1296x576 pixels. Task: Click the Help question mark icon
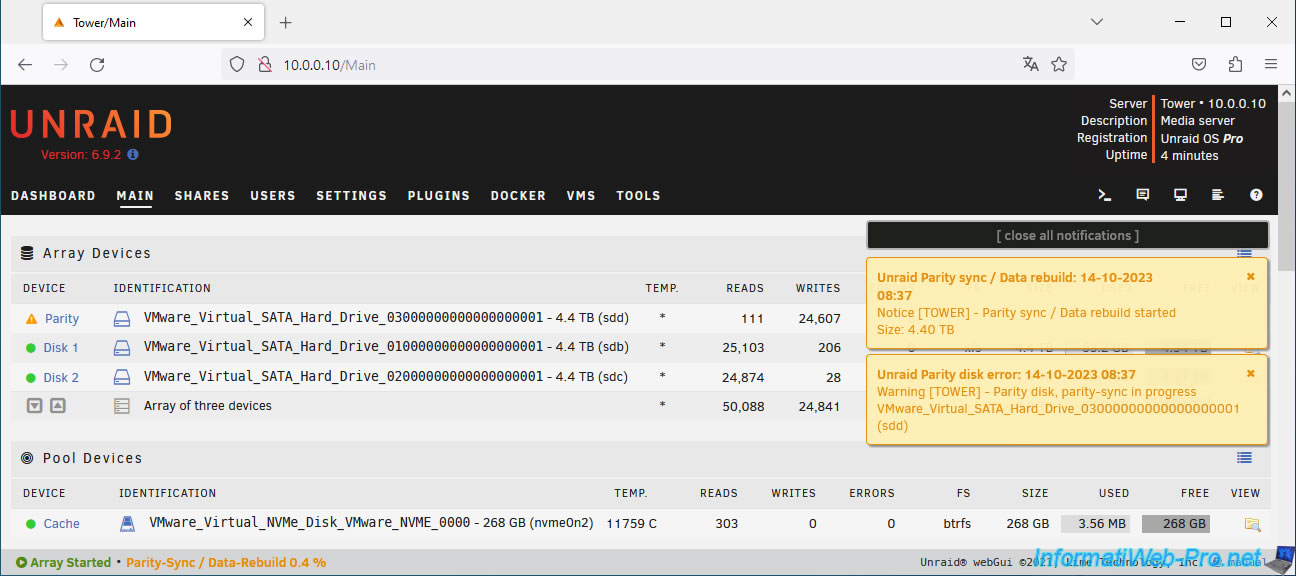click(x=1256, y=195)
